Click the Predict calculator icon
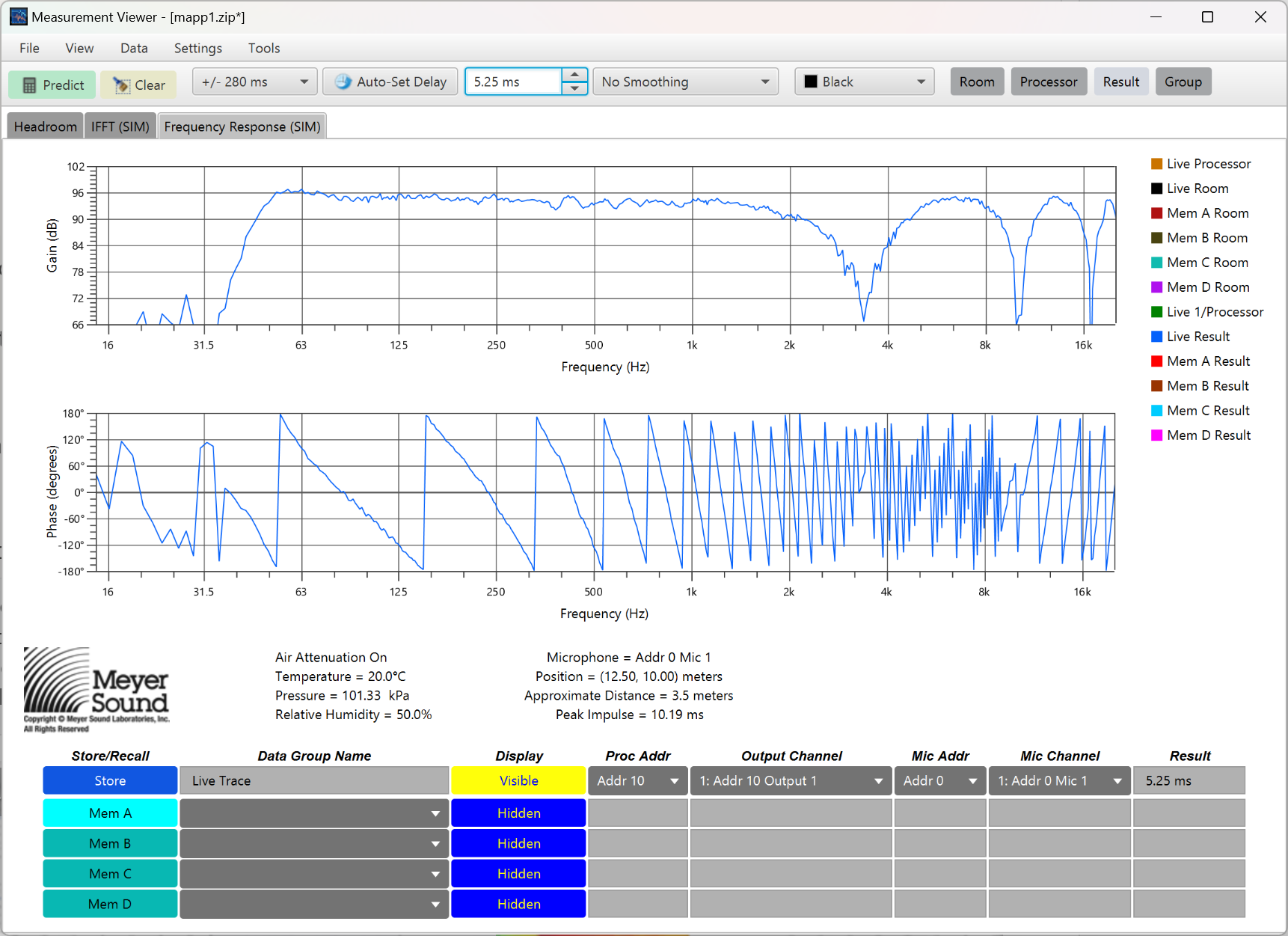The height and width of the screenshot is (936, 1288). (x=29, y=85)
